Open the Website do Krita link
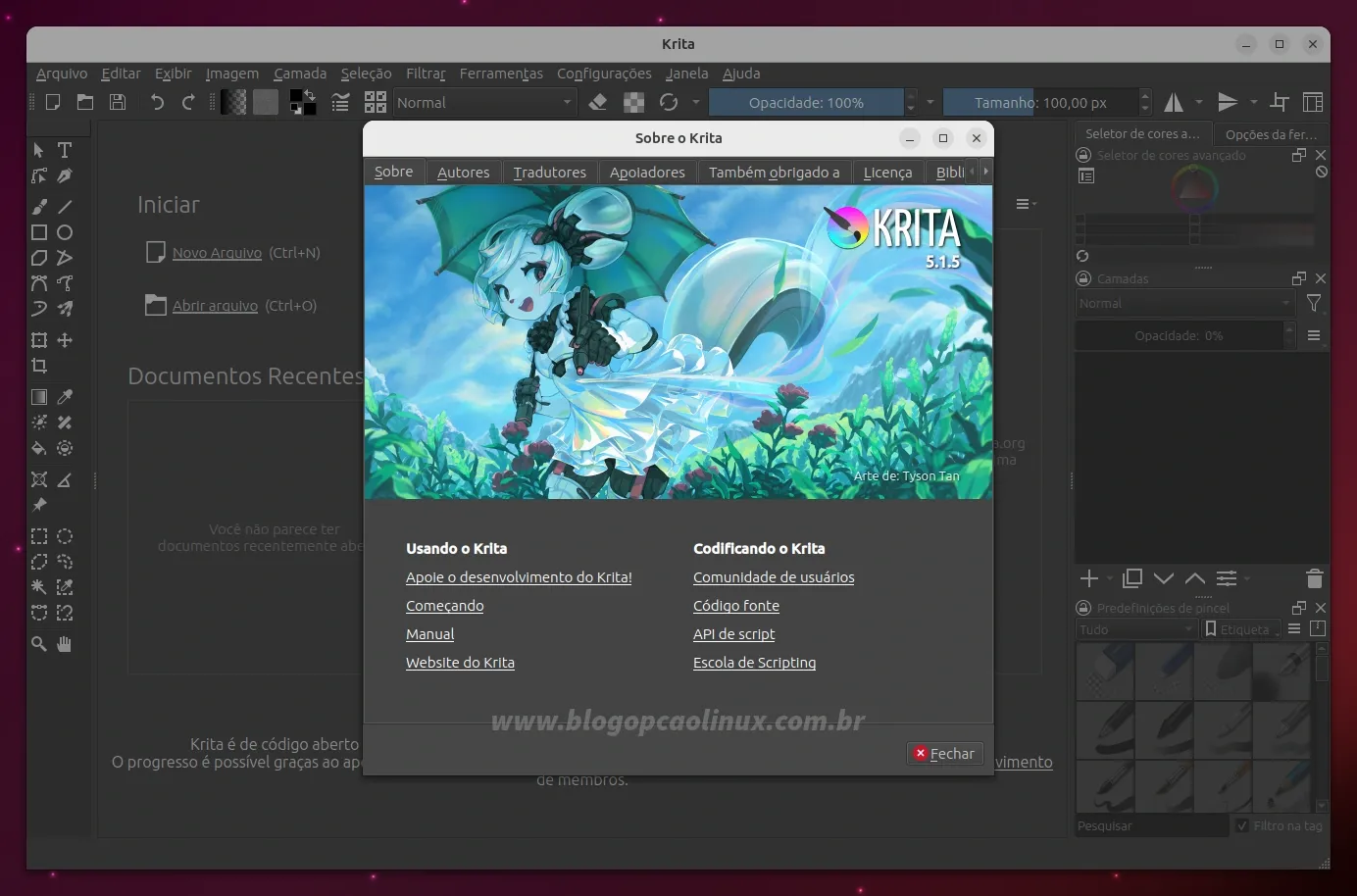This screenshot has width=1357, height=896. pyautogui.click(x=460, y=663)
